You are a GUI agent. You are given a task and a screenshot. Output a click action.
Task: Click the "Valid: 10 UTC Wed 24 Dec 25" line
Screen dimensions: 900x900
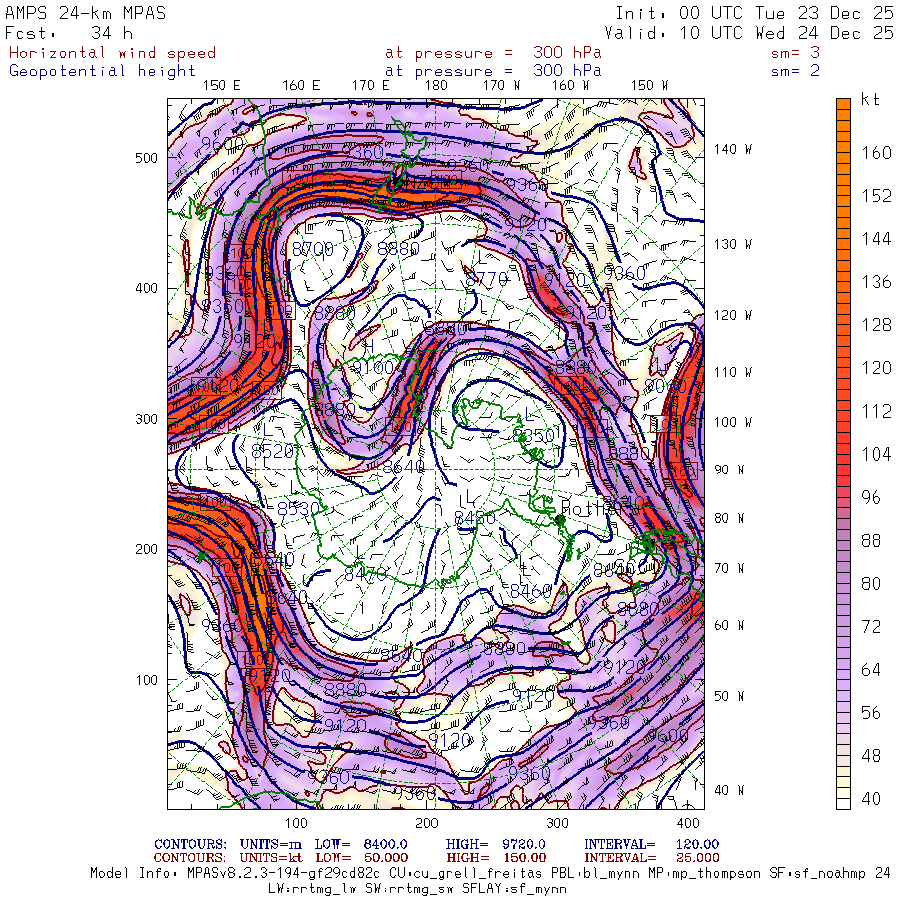pos(748,33)
